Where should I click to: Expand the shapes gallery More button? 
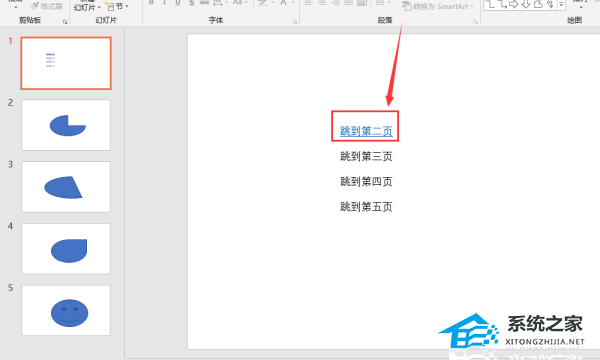561,5
